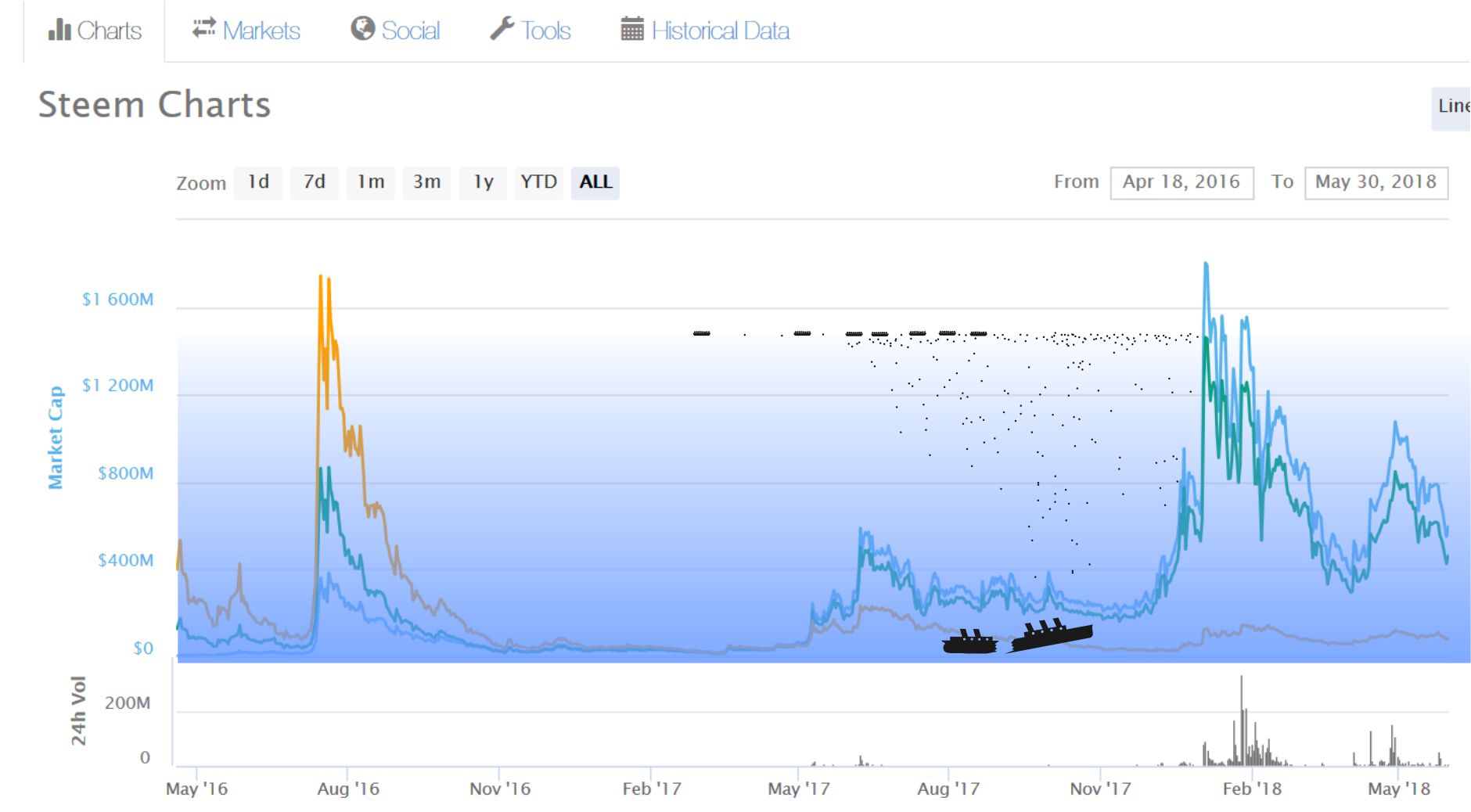Click the $400M axis value
This screenshot has height=812, width=1471.
click(x=126, y=560)
